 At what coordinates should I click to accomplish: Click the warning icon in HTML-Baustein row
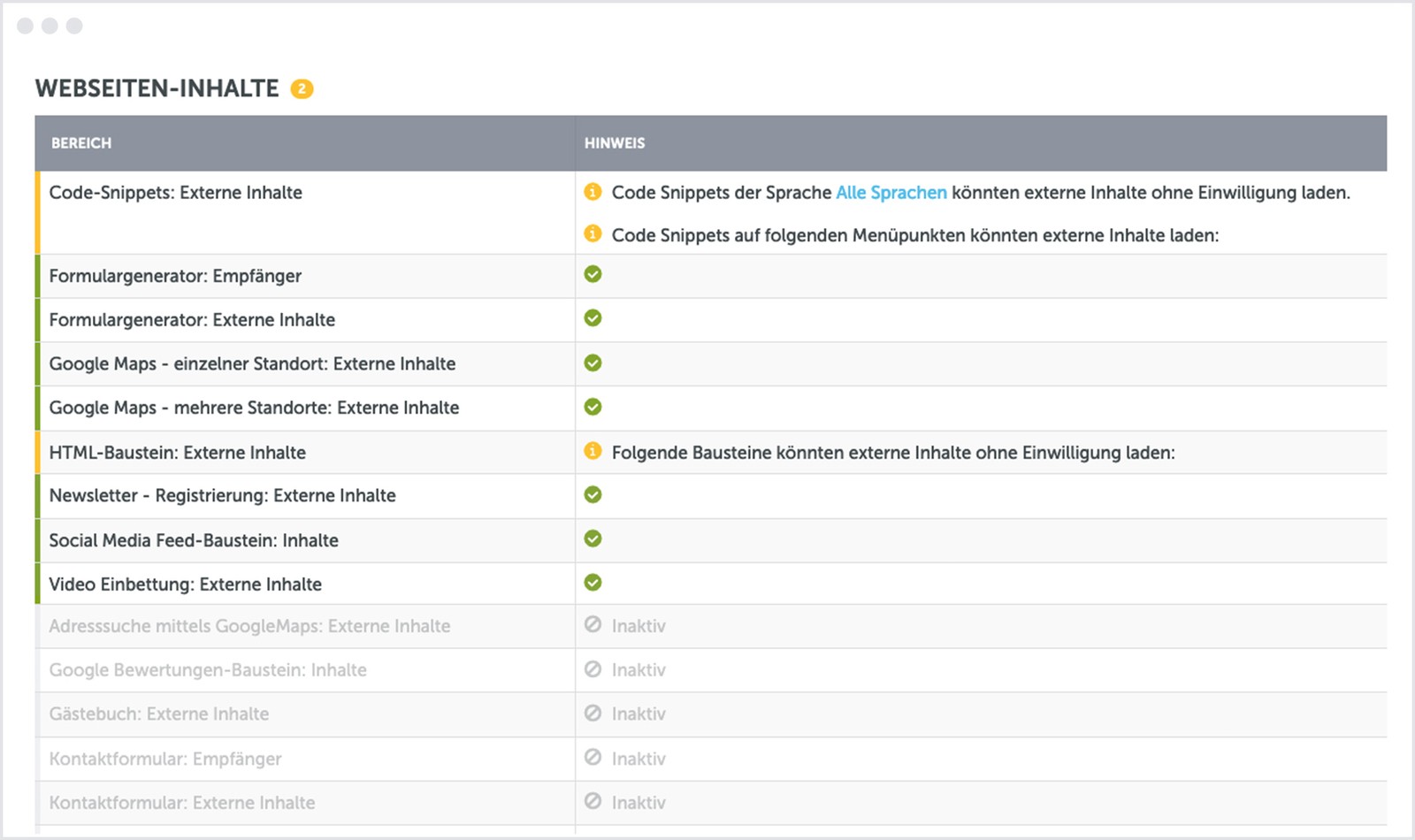coord(593,452)
